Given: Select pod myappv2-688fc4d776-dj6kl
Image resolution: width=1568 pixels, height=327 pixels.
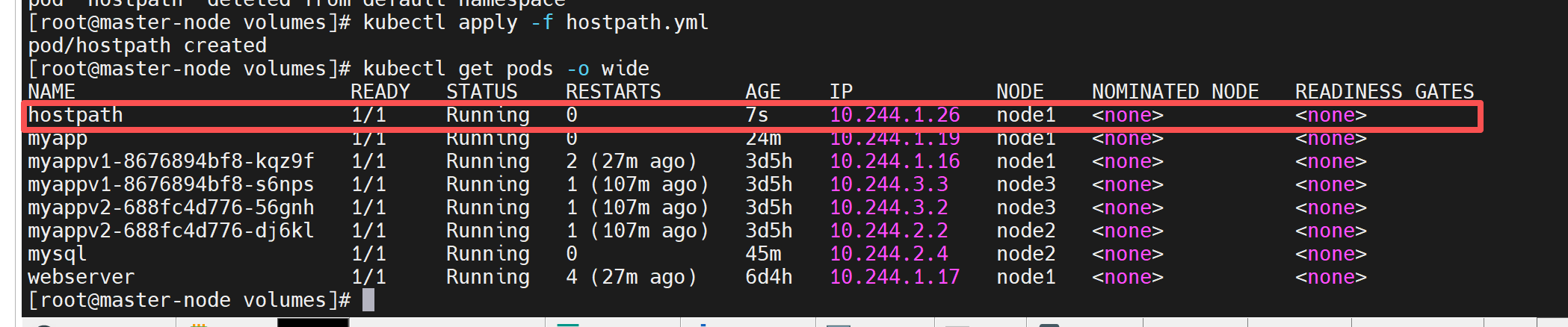Looking at the screenshot, I should point(171,231).
